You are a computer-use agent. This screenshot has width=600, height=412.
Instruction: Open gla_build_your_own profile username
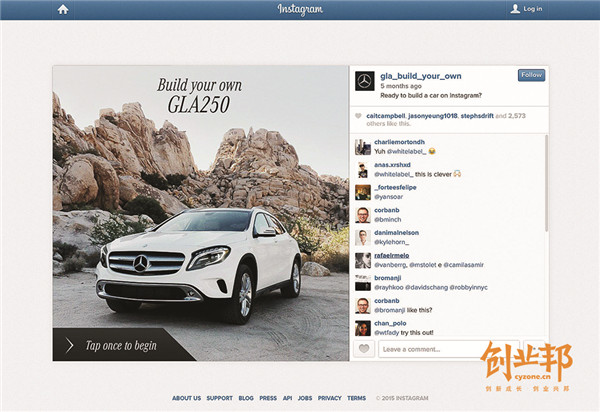(x=420, y=75)
